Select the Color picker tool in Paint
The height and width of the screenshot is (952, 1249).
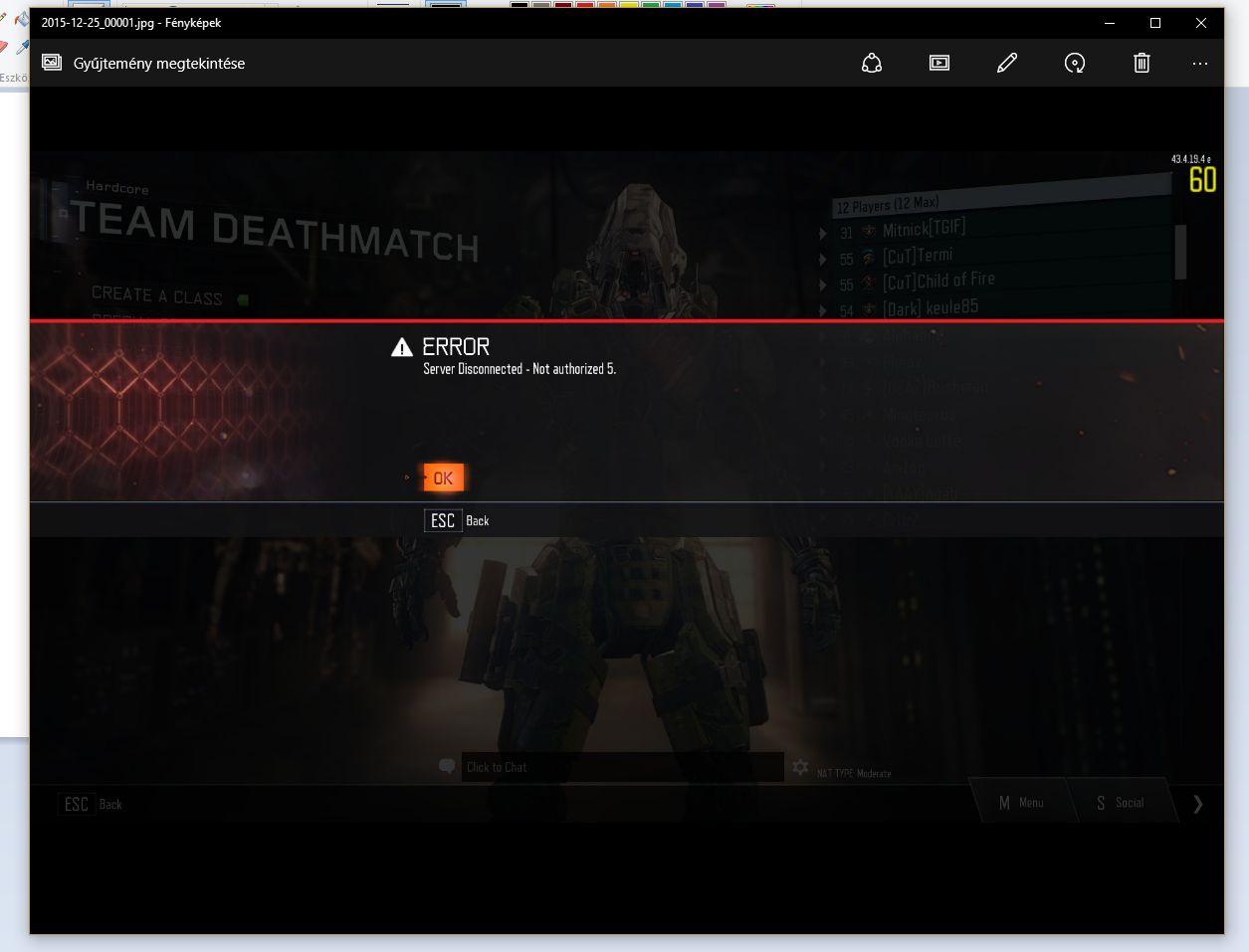point(22,47)
